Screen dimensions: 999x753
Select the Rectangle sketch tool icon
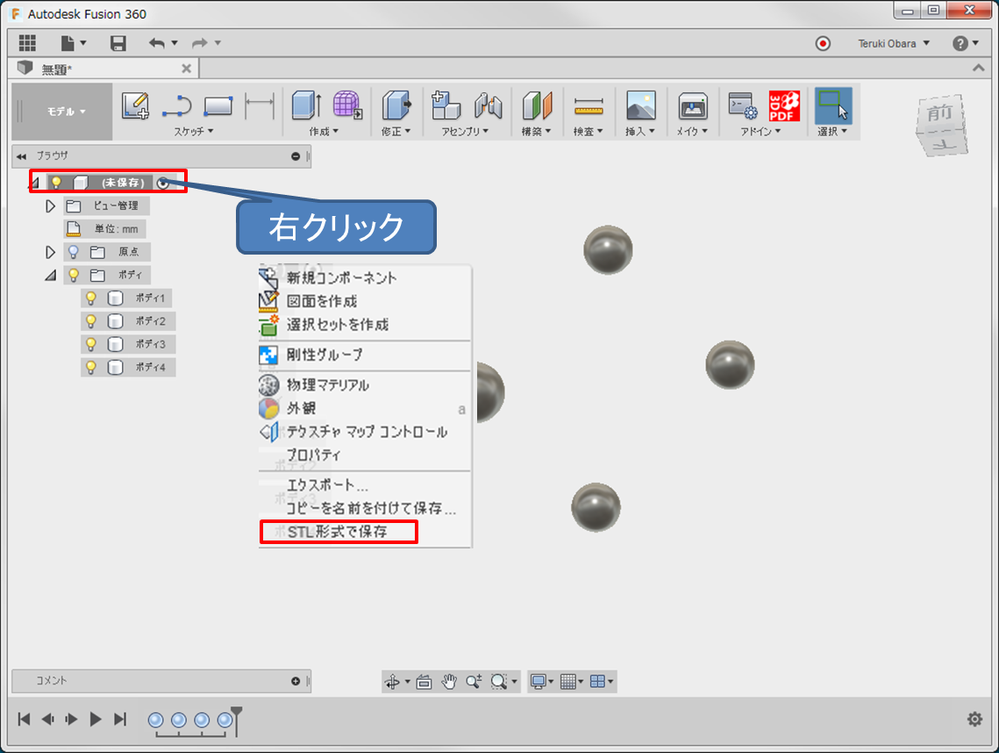(218, 106)
